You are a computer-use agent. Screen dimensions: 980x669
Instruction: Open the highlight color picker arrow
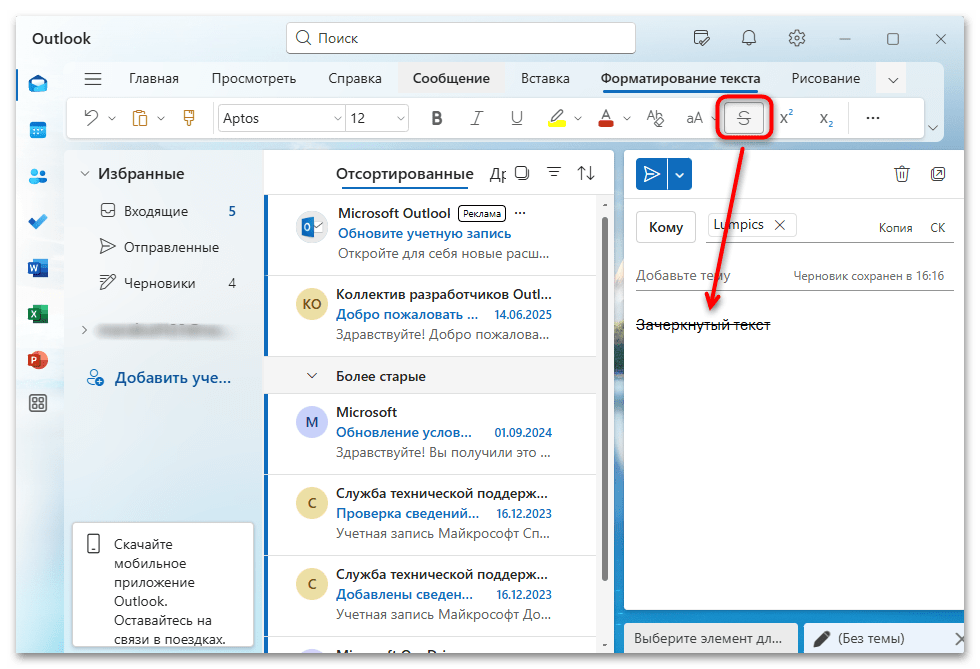click(578, 118)
